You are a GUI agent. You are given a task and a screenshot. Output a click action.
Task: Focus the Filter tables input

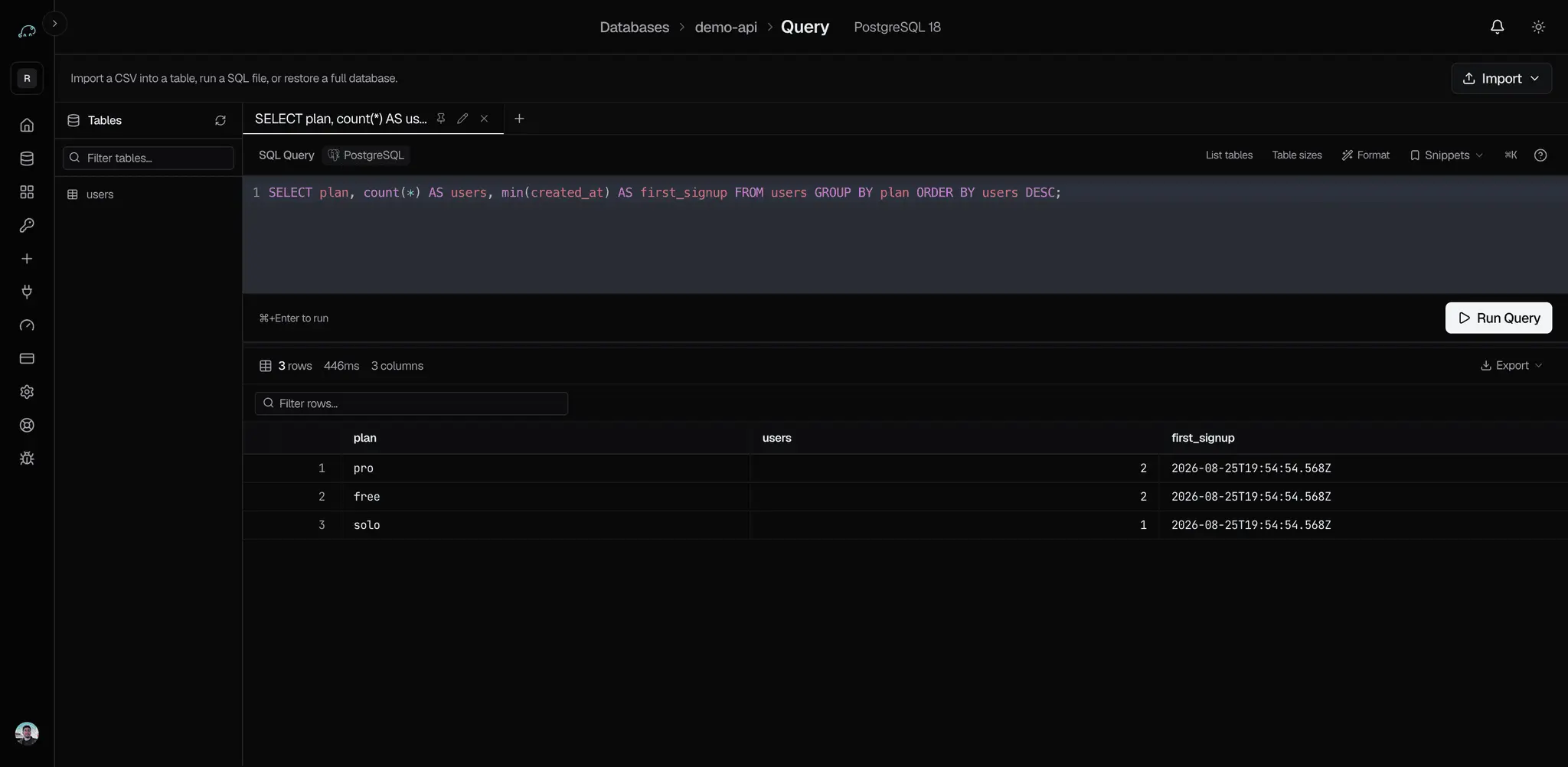[149, 158]
